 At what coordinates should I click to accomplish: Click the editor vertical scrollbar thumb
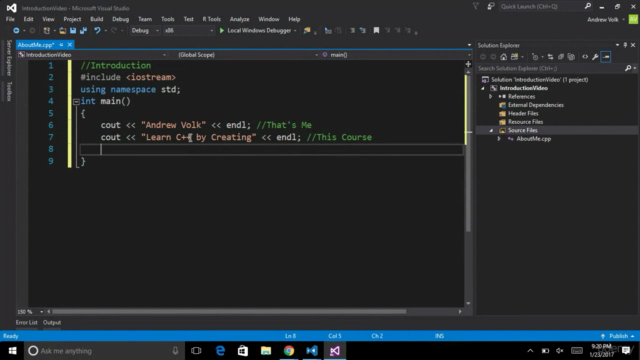(468, 153)
